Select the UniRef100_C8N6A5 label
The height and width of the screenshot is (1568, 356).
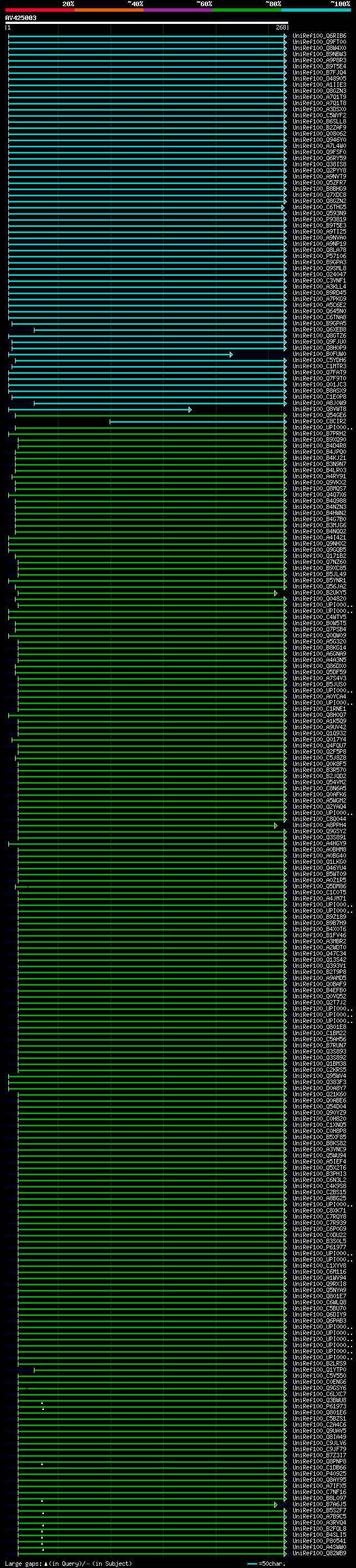pos(319,789)
